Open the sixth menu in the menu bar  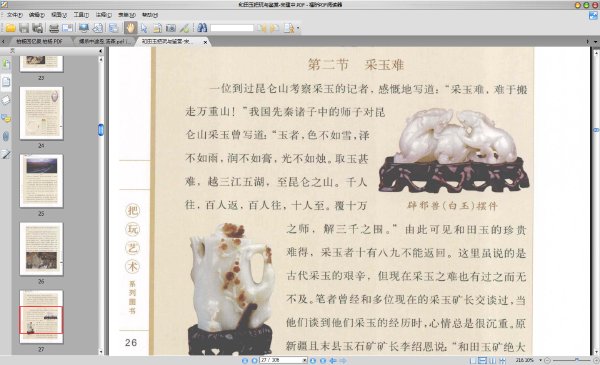(126, 15)
